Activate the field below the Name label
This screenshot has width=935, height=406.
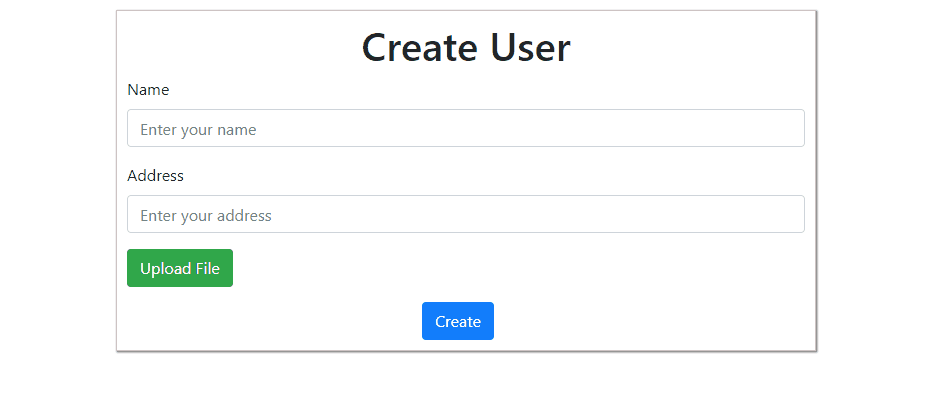[x=465, y=129]
